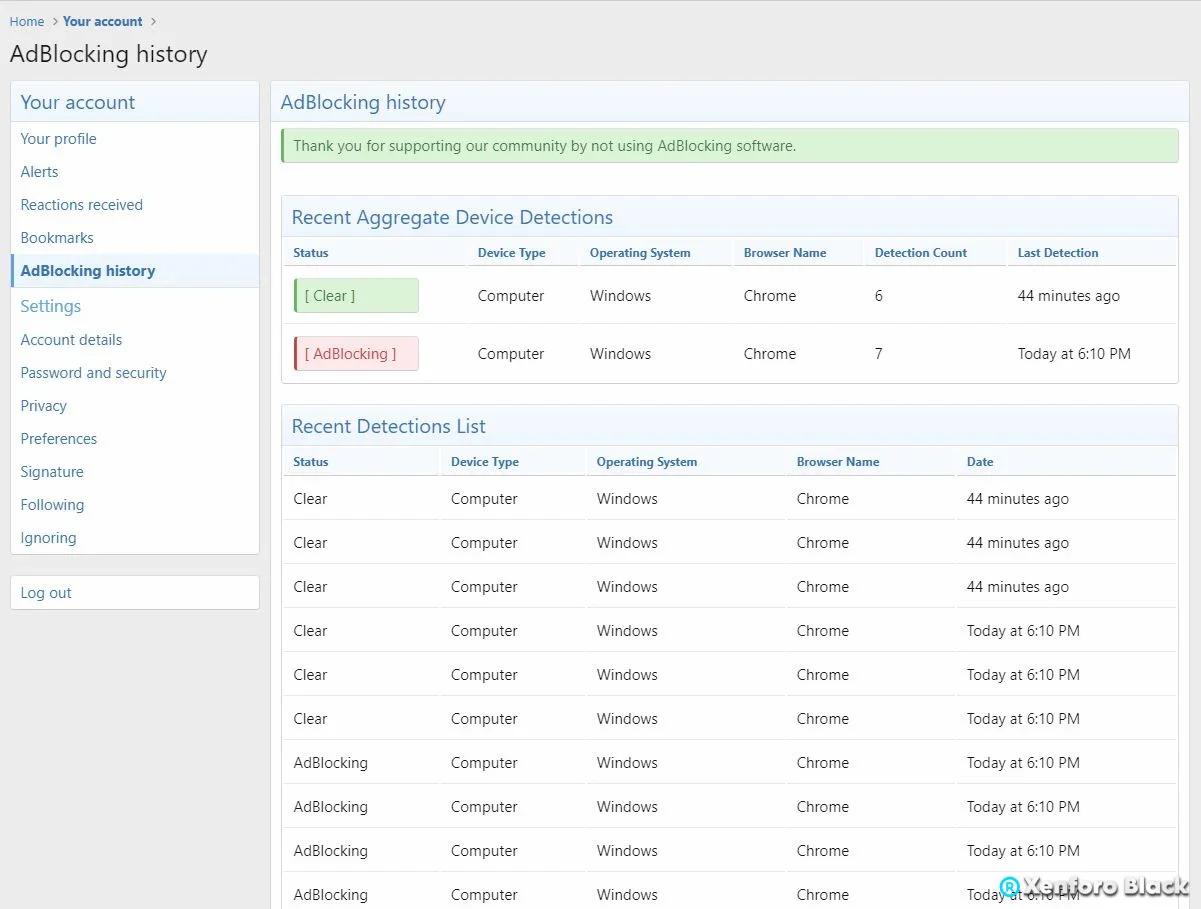
Task: Click Device Type header in Aggregate Device Detections
Action: (512, 253)
